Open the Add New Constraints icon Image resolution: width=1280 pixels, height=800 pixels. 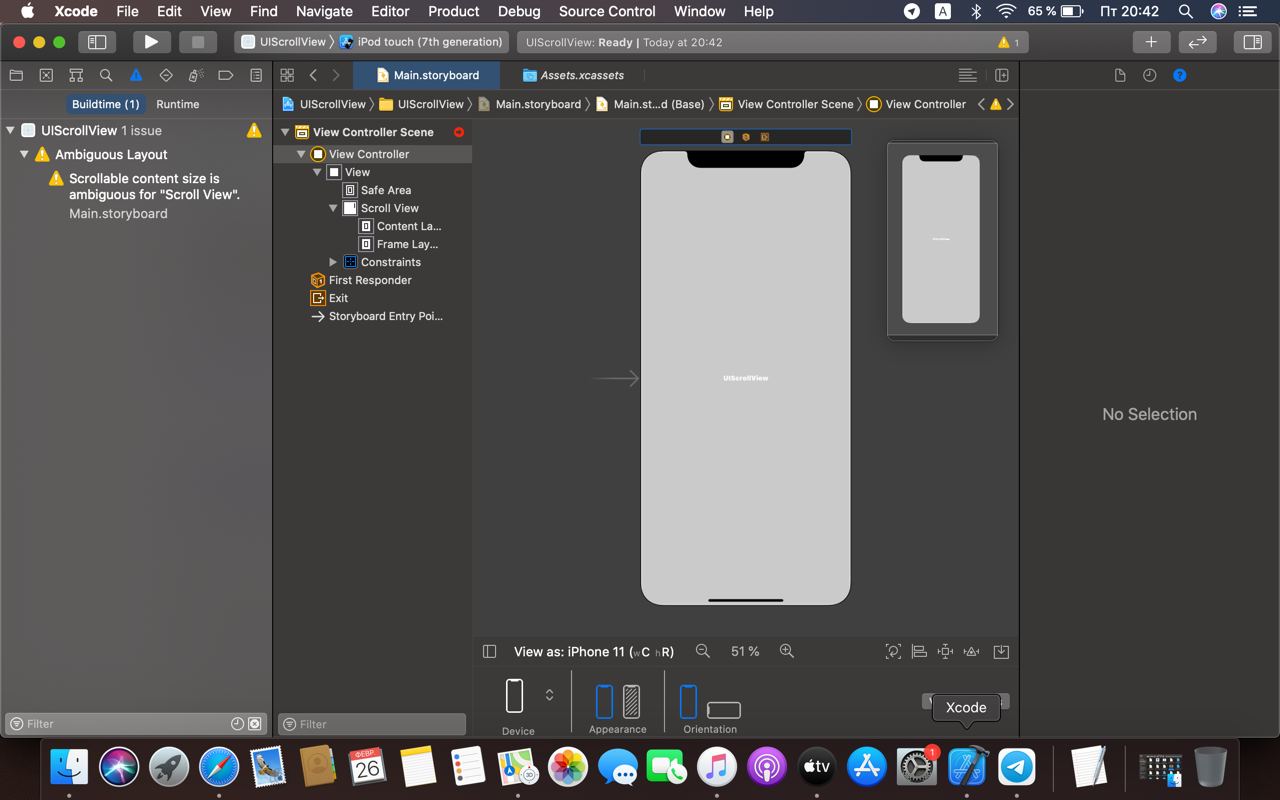coord(945,651)
